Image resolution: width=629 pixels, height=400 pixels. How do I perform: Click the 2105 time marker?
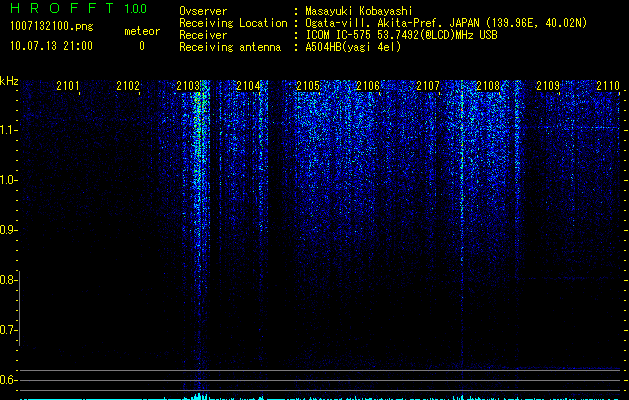pos(308,85)
